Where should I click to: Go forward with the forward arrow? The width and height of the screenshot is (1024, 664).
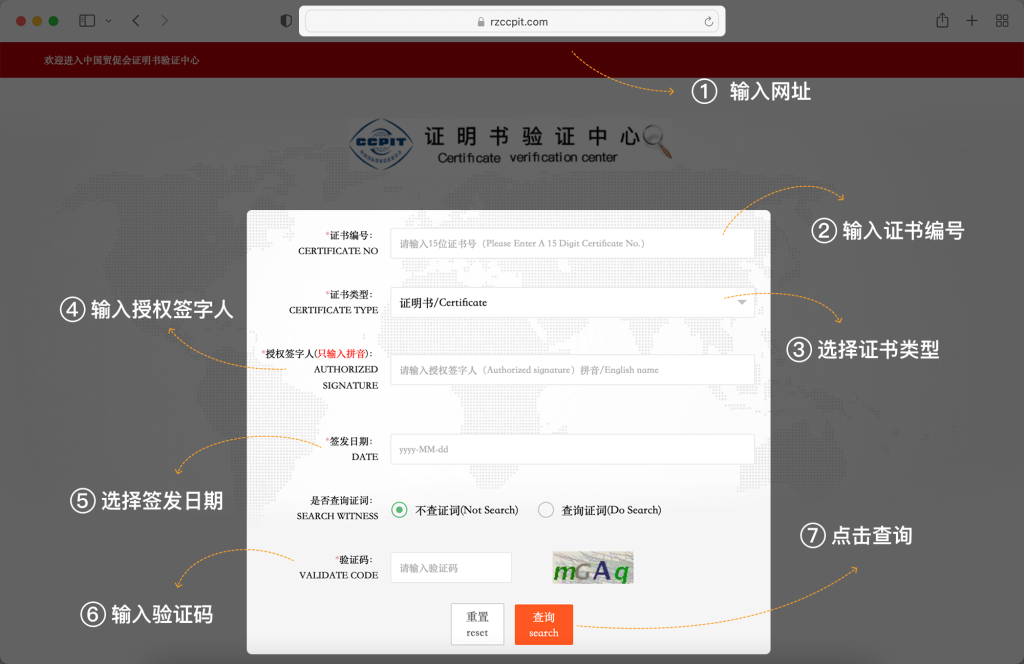(x=165, y=21)
